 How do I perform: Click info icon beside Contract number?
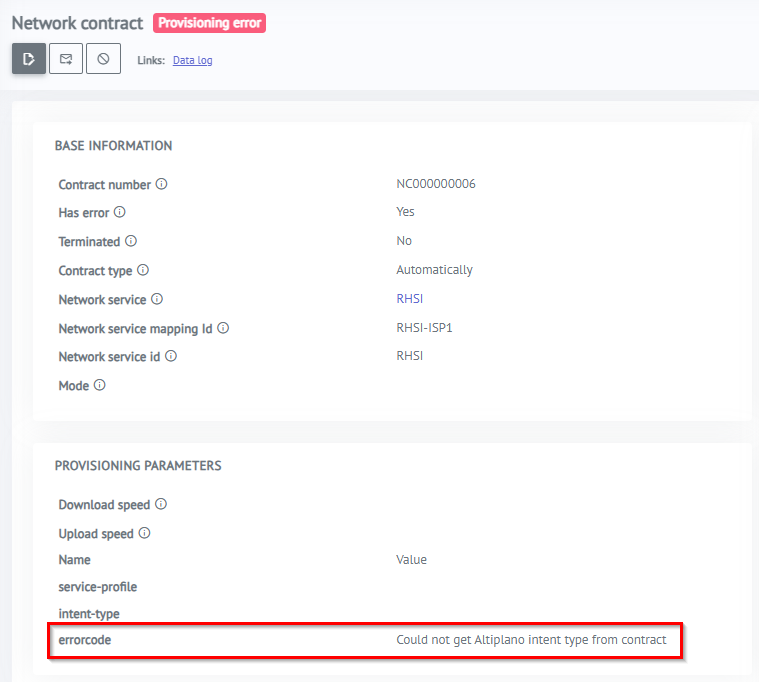pyautogui.click(x=162, y=185)
